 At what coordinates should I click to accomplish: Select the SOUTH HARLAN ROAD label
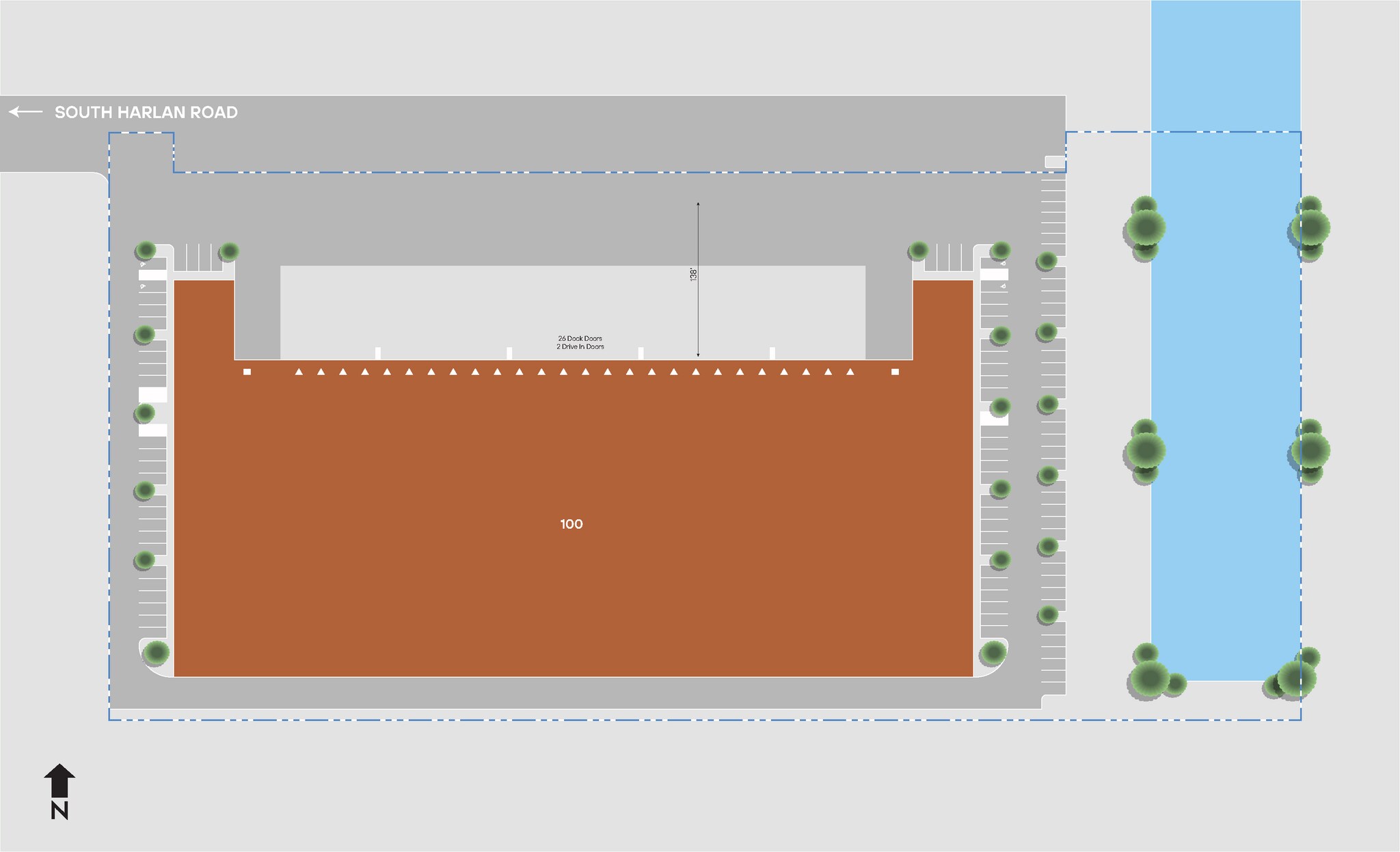click(x=146, y=112)
